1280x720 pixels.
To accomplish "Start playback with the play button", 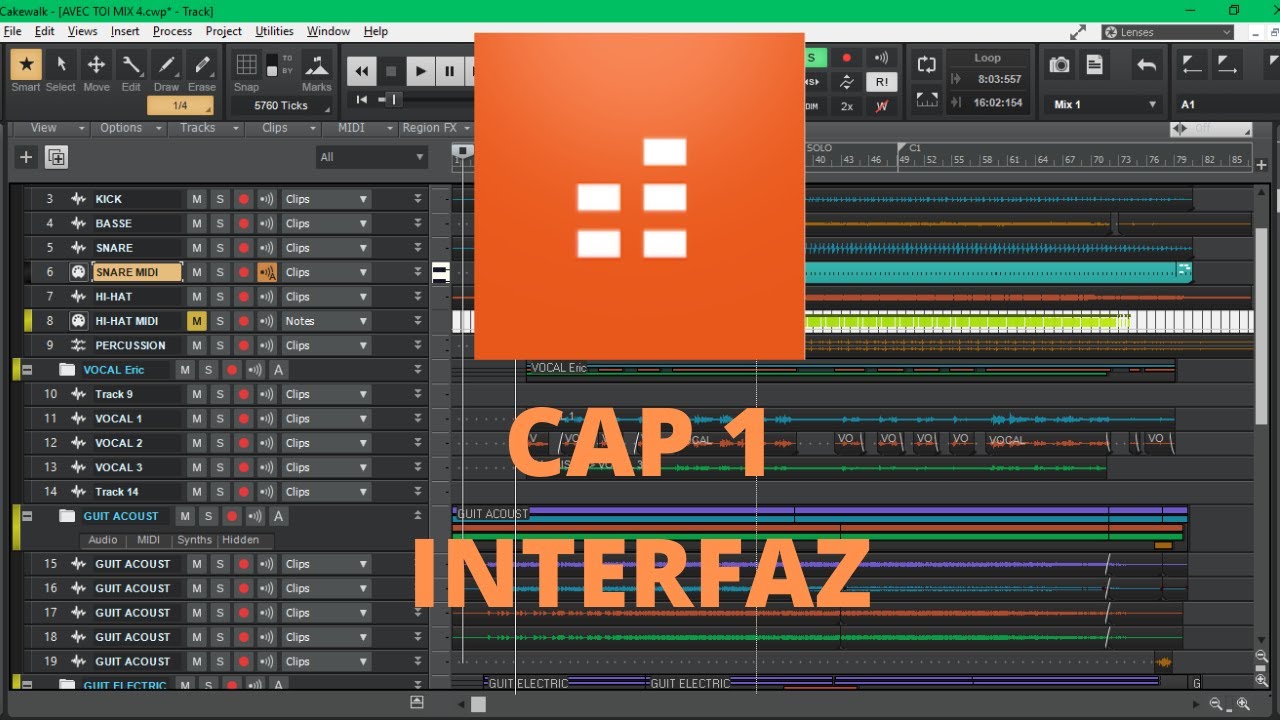I will 421,71.
